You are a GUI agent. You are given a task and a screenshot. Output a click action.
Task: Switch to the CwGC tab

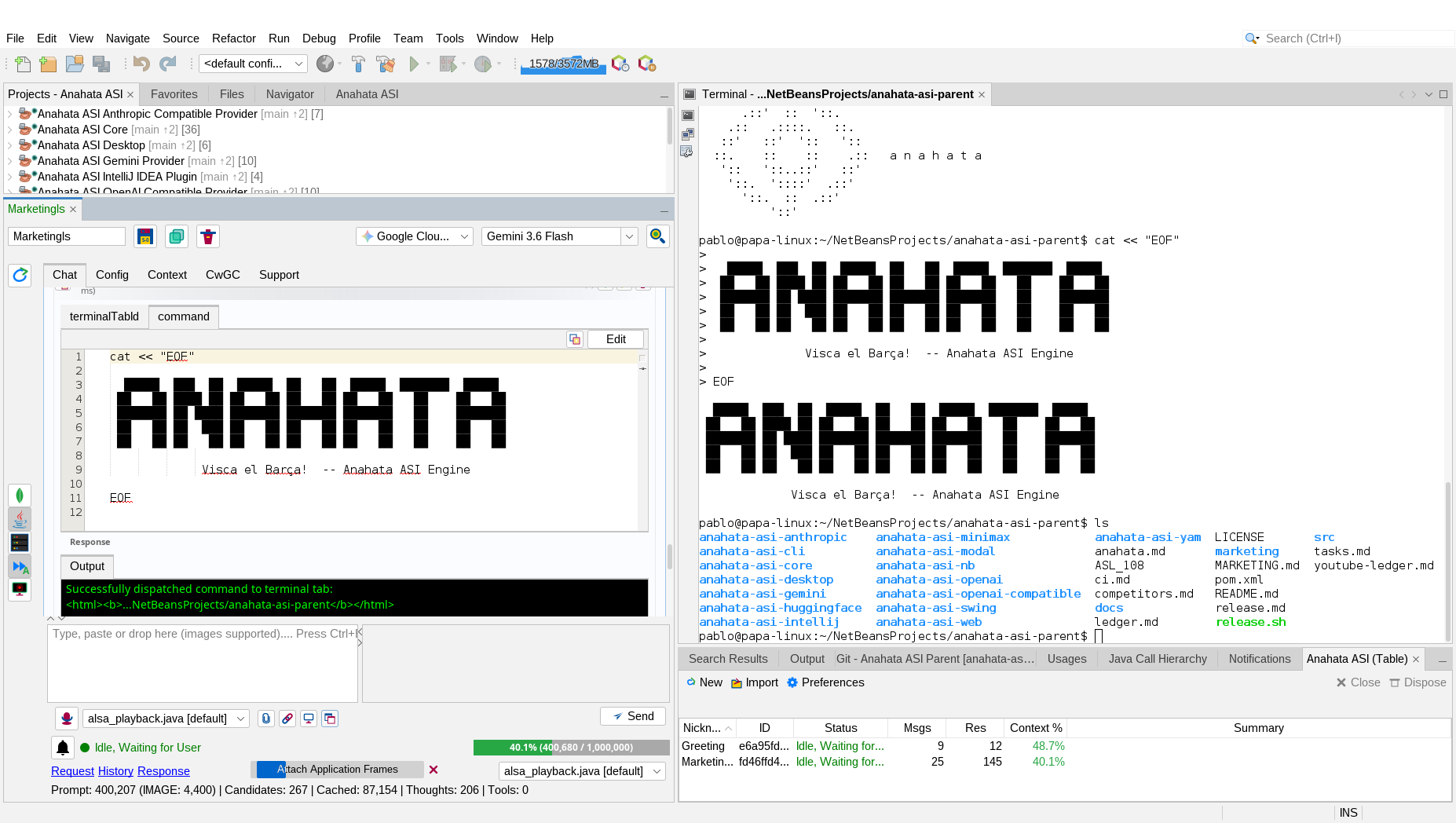[223, 275]
